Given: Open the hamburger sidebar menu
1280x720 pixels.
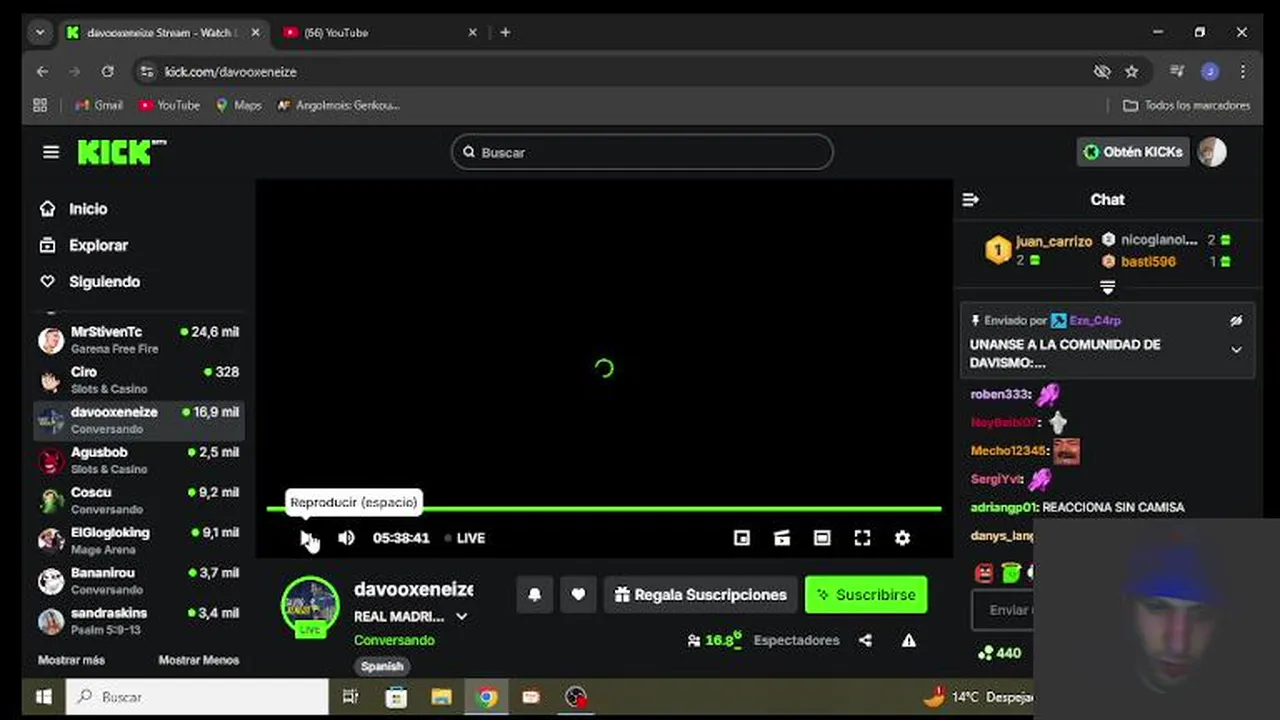Looking at the screenshot, I should pyautogui.click(x=51, y=152).
